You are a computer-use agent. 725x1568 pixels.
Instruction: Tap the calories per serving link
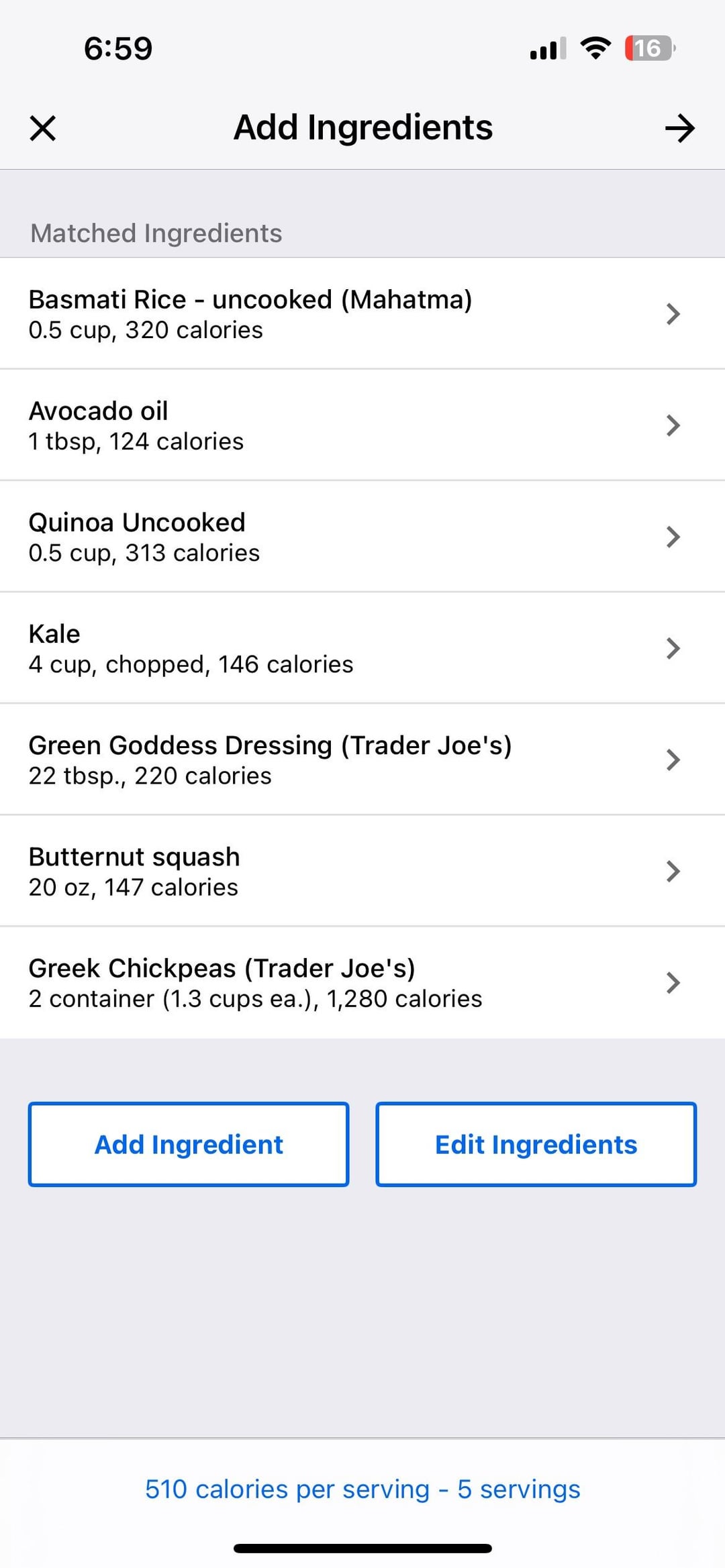point(362,1489)
